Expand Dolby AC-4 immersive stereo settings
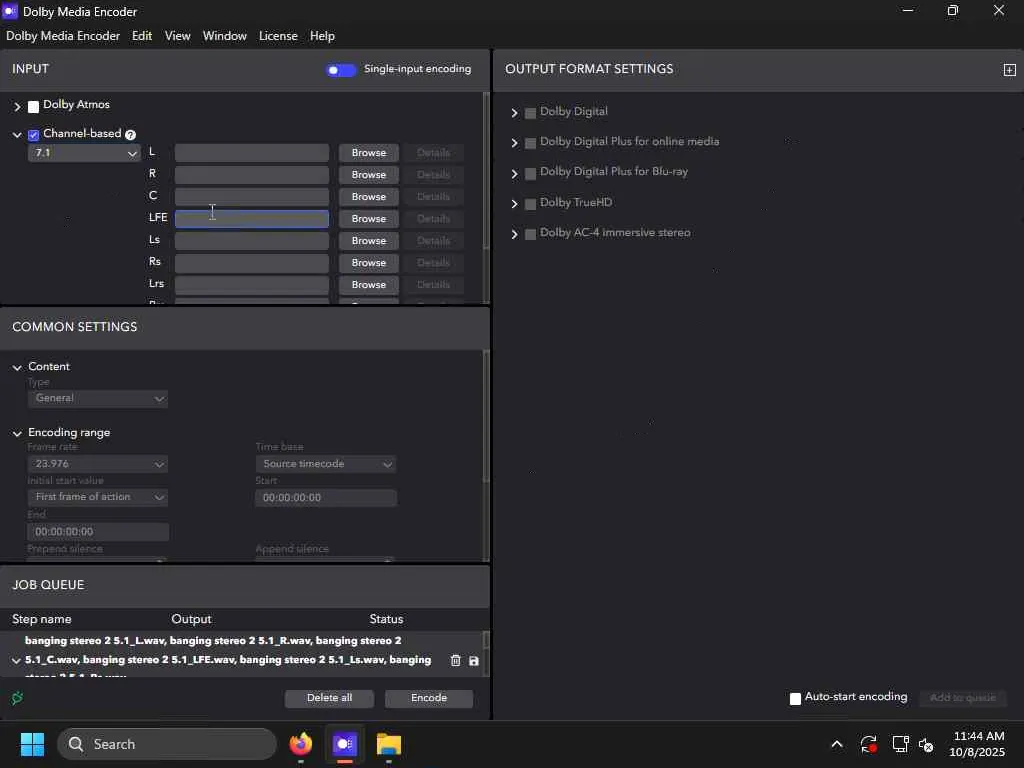 (515, 234)
